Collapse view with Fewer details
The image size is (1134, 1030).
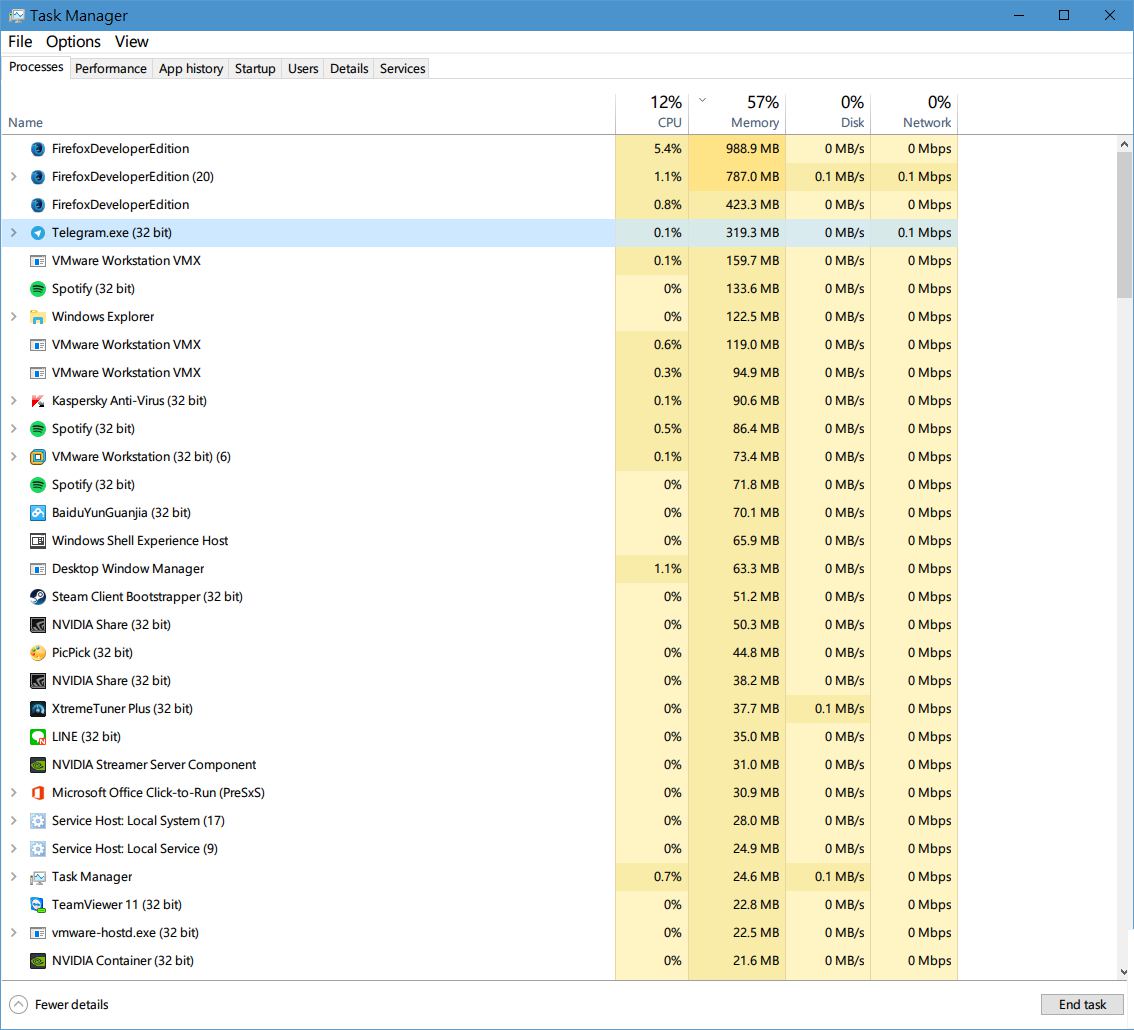(59, 1005)
